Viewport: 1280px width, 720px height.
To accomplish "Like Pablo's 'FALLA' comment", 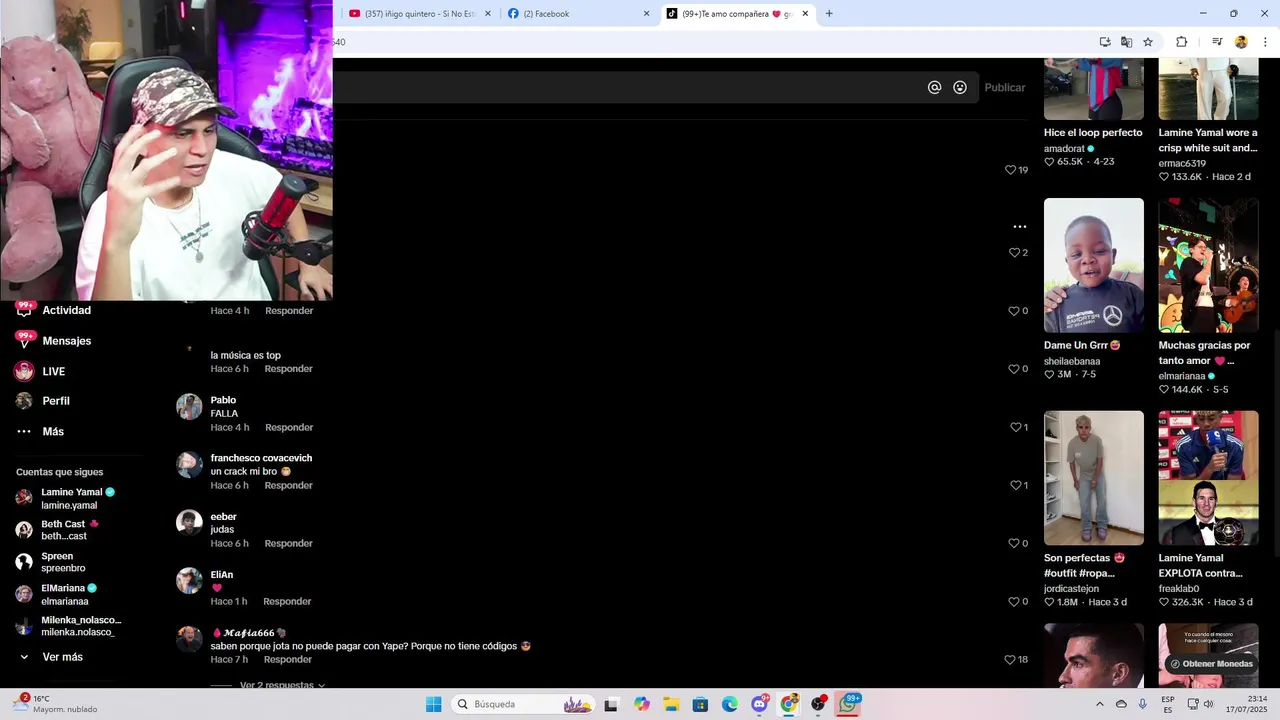I will coord(1015,427).
